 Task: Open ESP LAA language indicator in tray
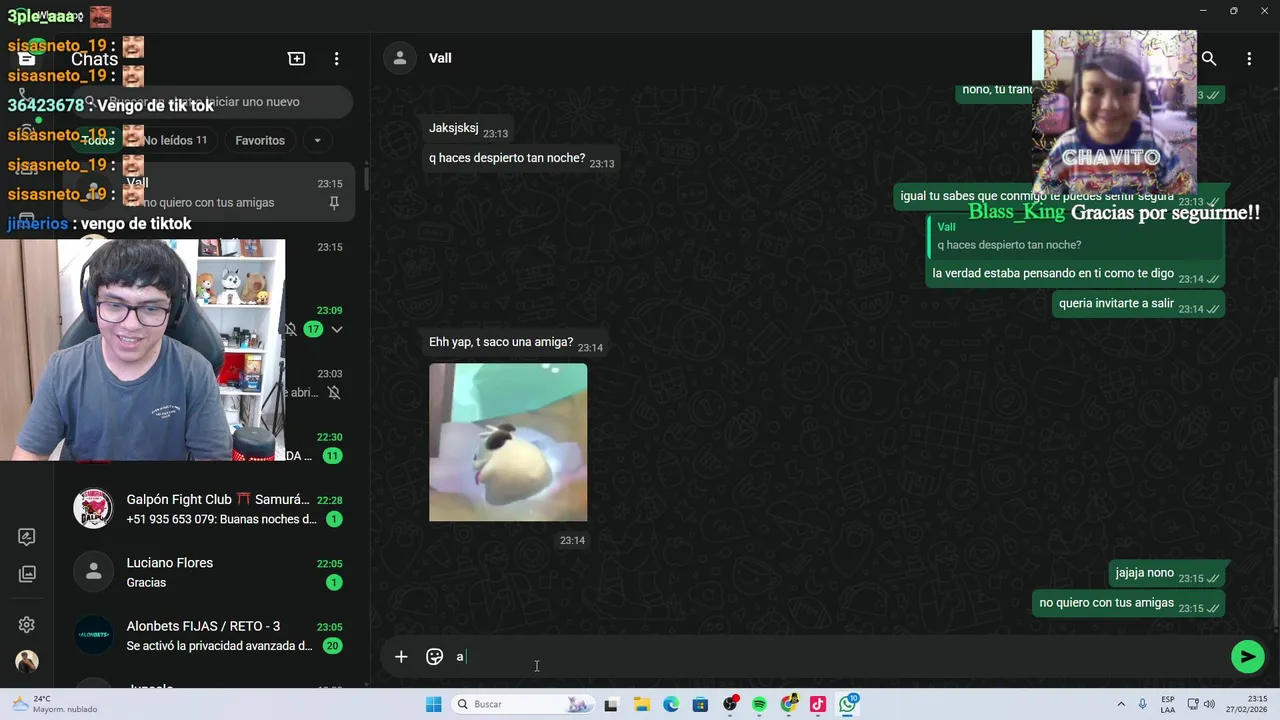click(x=1168, y=705)
